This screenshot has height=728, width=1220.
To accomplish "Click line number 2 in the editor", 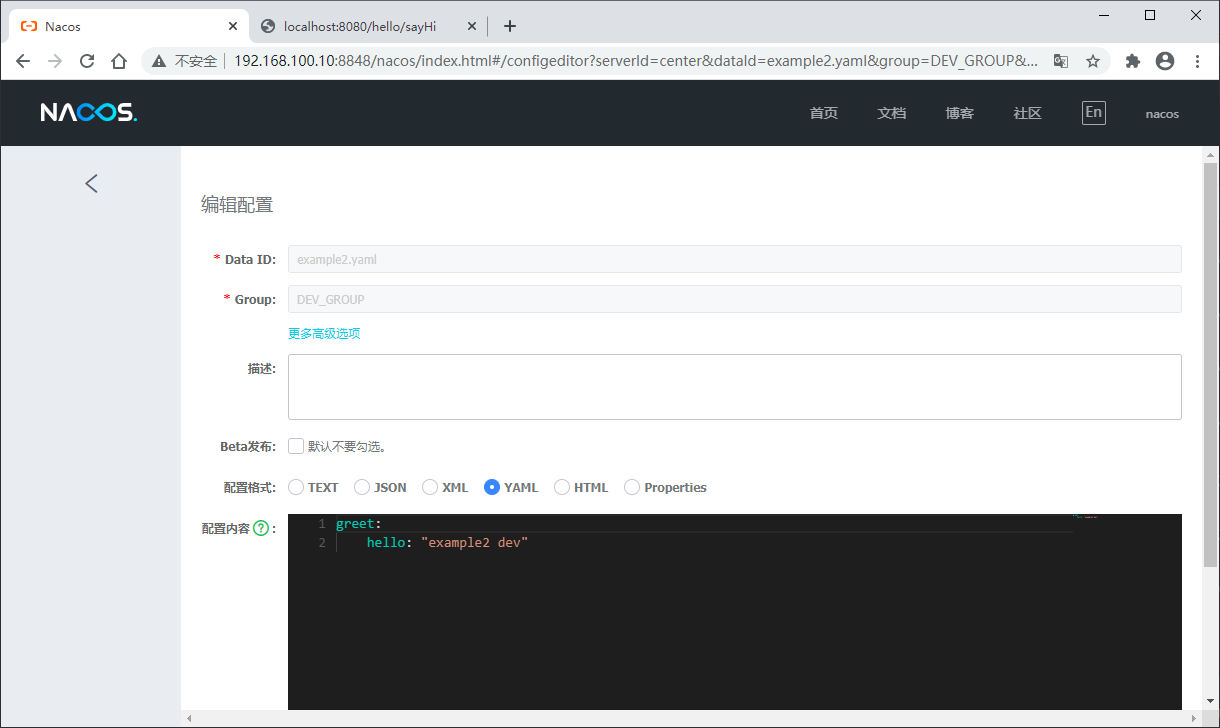I will (x=322, y=543).
